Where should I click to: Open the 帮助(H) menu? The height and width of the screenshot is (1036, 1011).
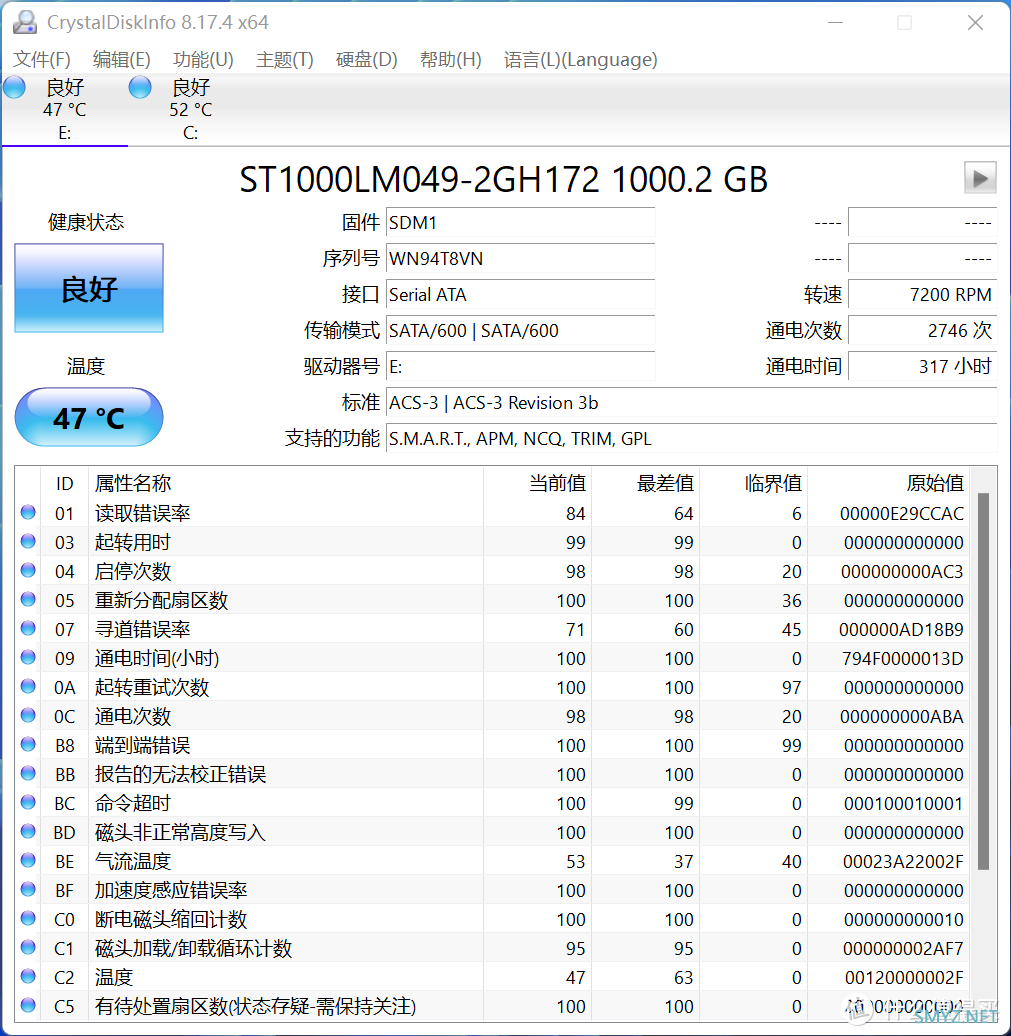click(451, 59)
